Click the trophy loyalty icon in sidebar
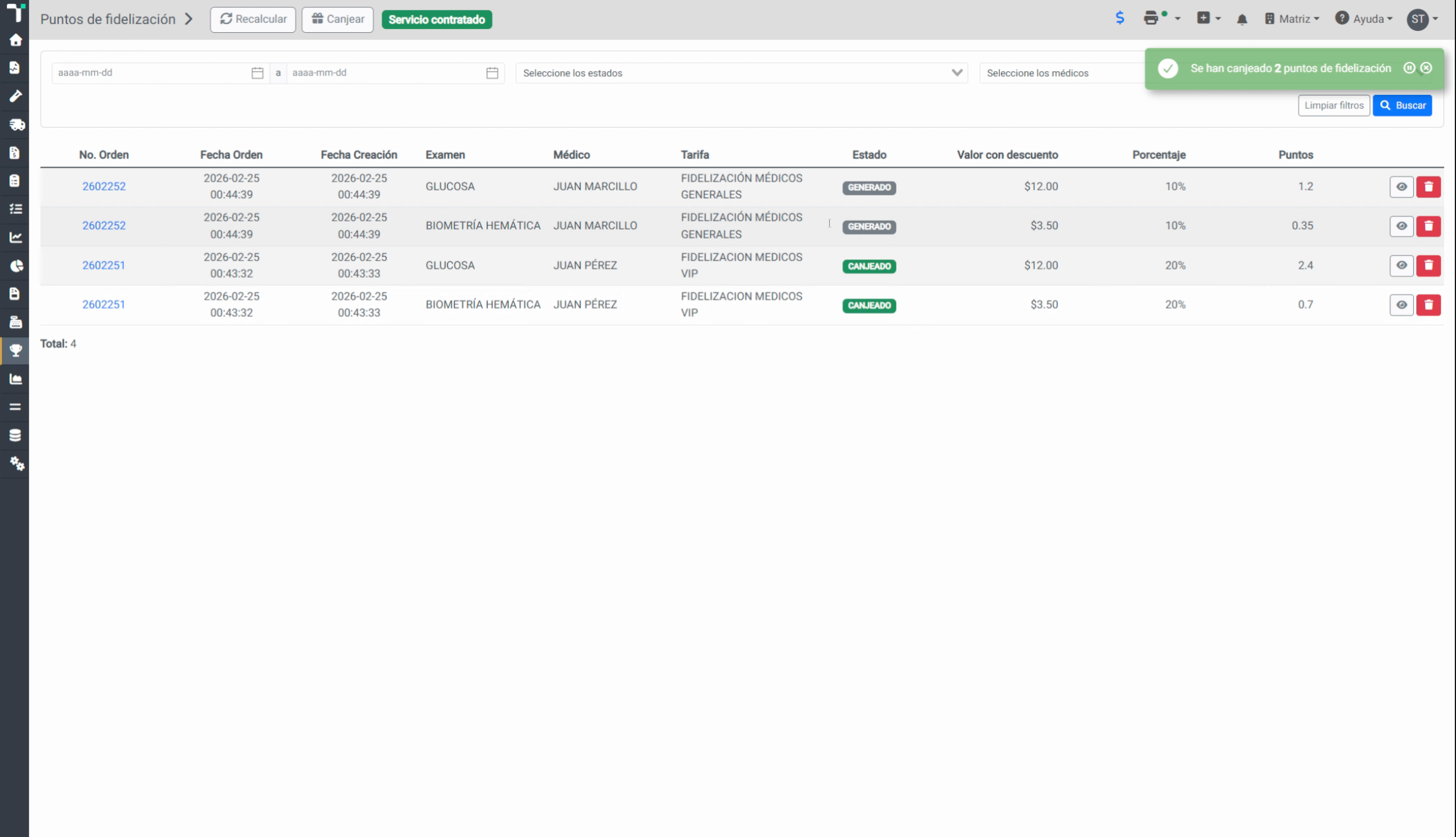 (15, 351)
